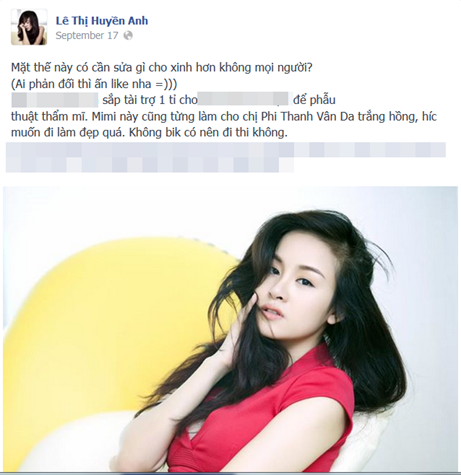Click the word "Mimi" in the post text
Image resolution: width=461 pixels, height=475 pixels.
pos(103,117)
